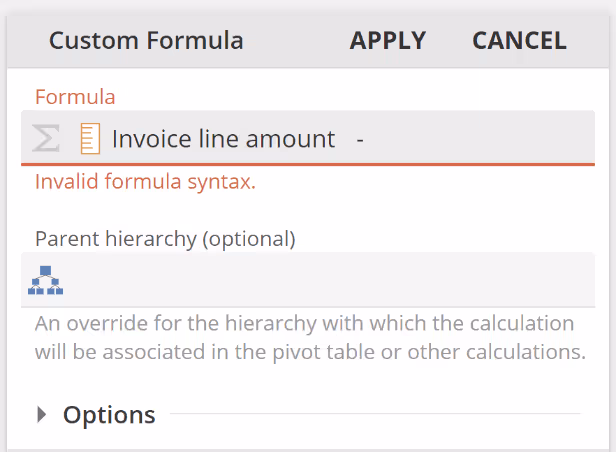The height and width of the screenshot is (452, 616).
Task: Expand the Options section arrow
Action: pyautogui.click(x=42, y=414)
